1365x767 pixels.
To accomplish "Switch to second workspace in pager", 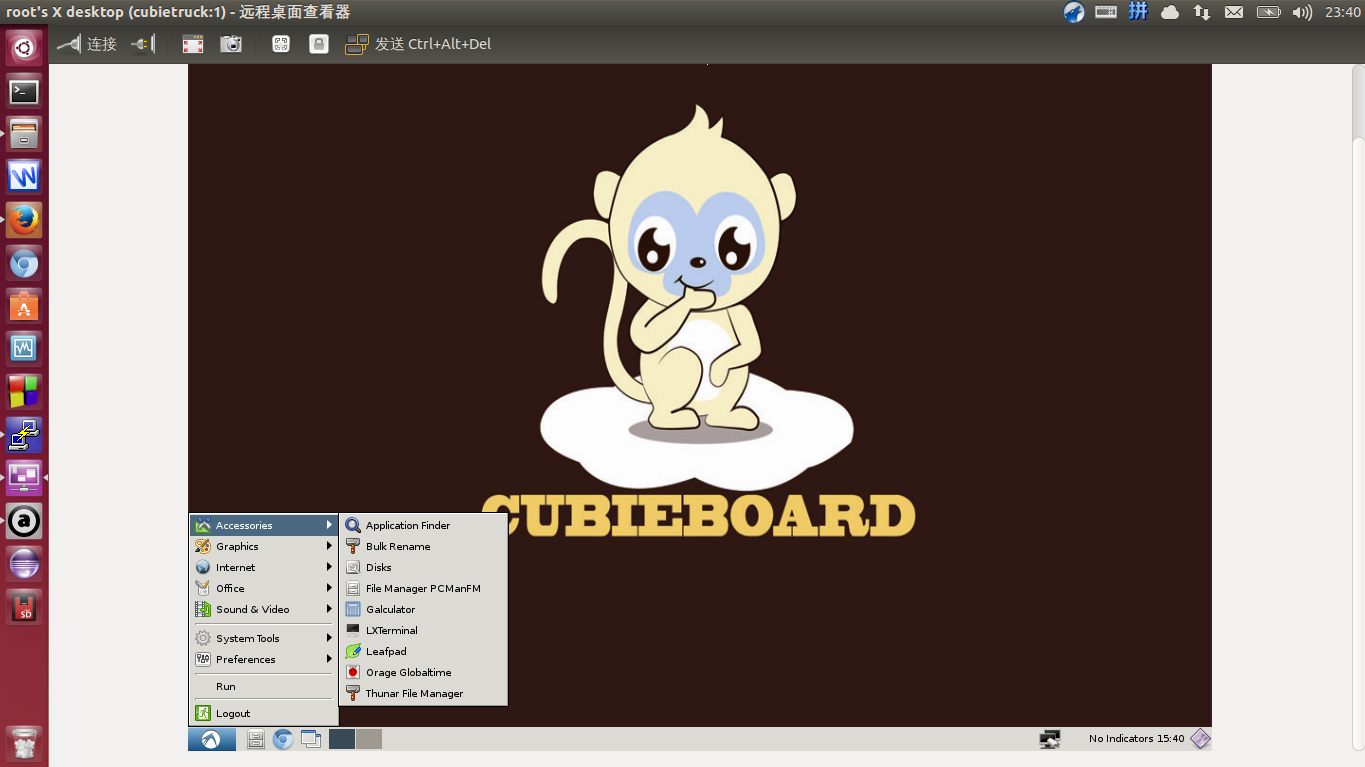I will coord(369,739).
